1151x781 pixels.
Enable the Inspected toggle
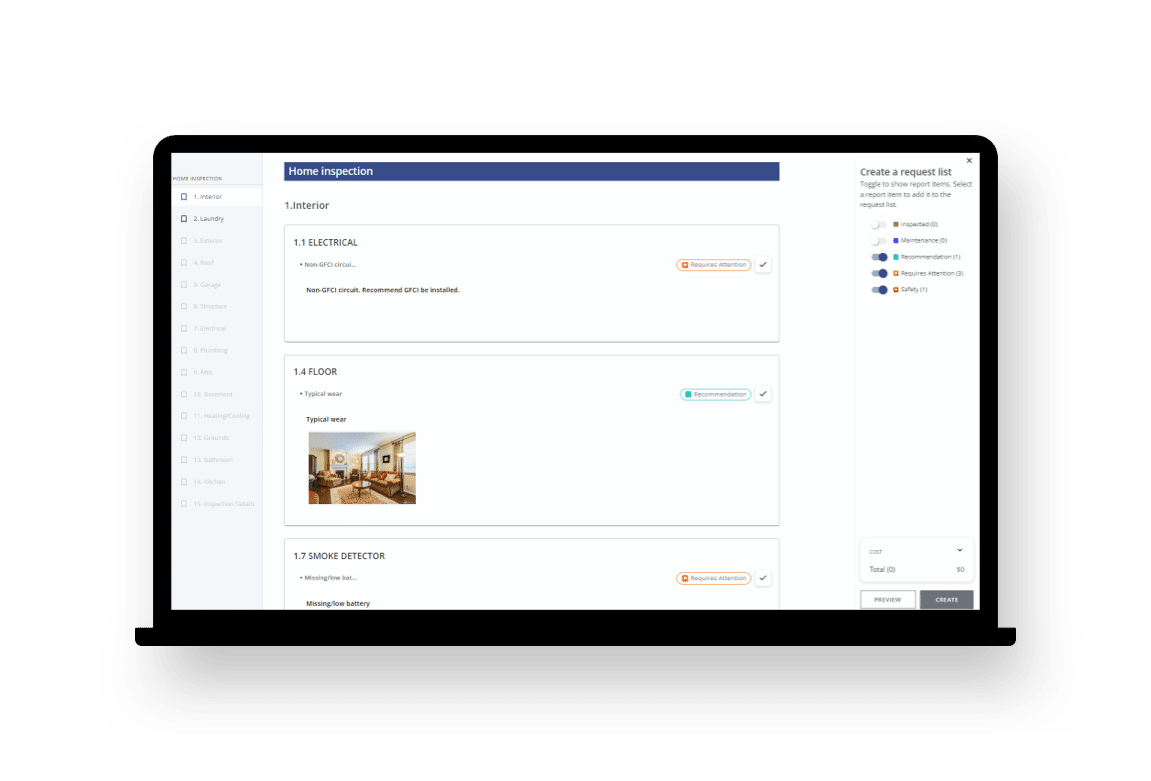click(x=878, y=225)
